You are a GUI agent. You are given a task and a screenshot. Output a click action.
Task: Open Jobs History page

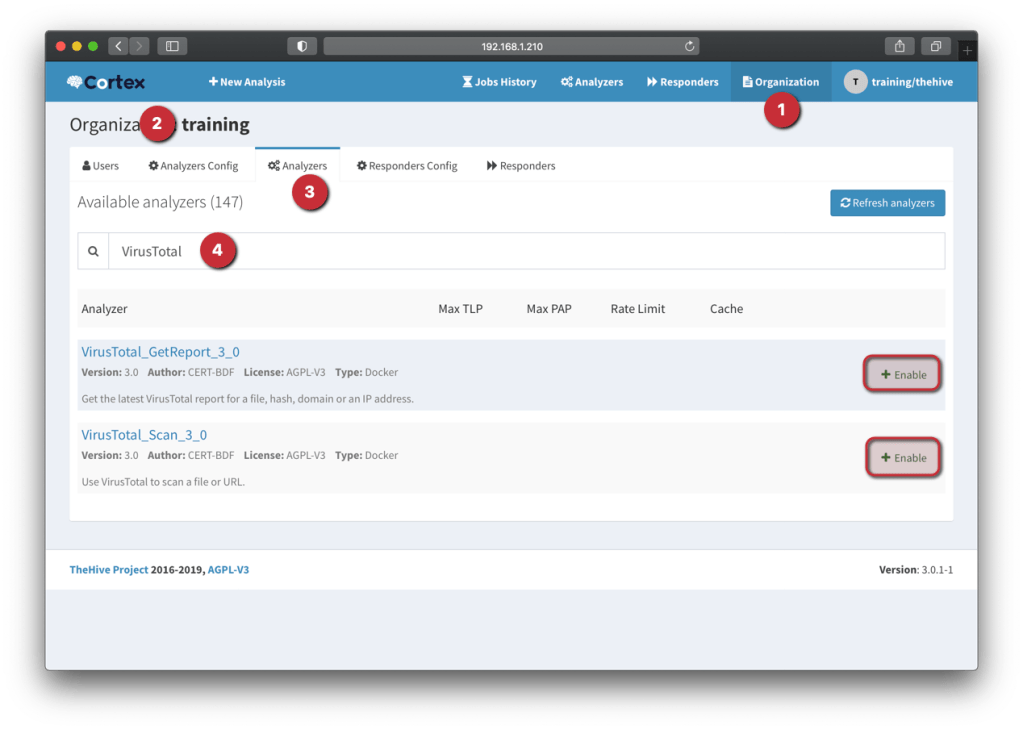(x=499, y=82)
